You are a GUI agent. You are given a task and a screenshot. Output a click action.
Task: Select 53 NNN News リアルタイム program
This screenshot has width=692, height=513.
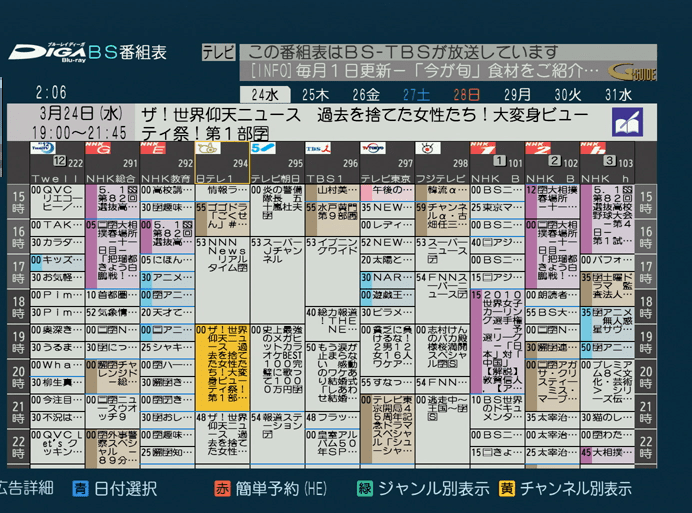point(222,281)
